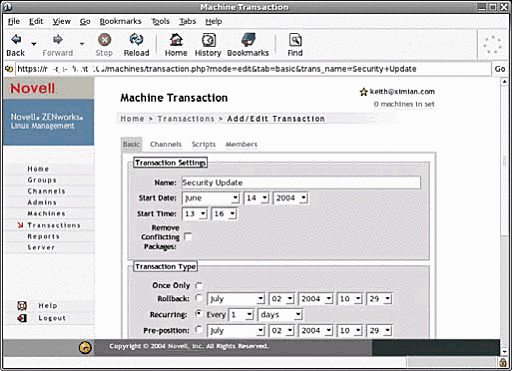Viewport: 512px width, 371px height.
Task: Open the Edit menu
Action: coord(36,21)
